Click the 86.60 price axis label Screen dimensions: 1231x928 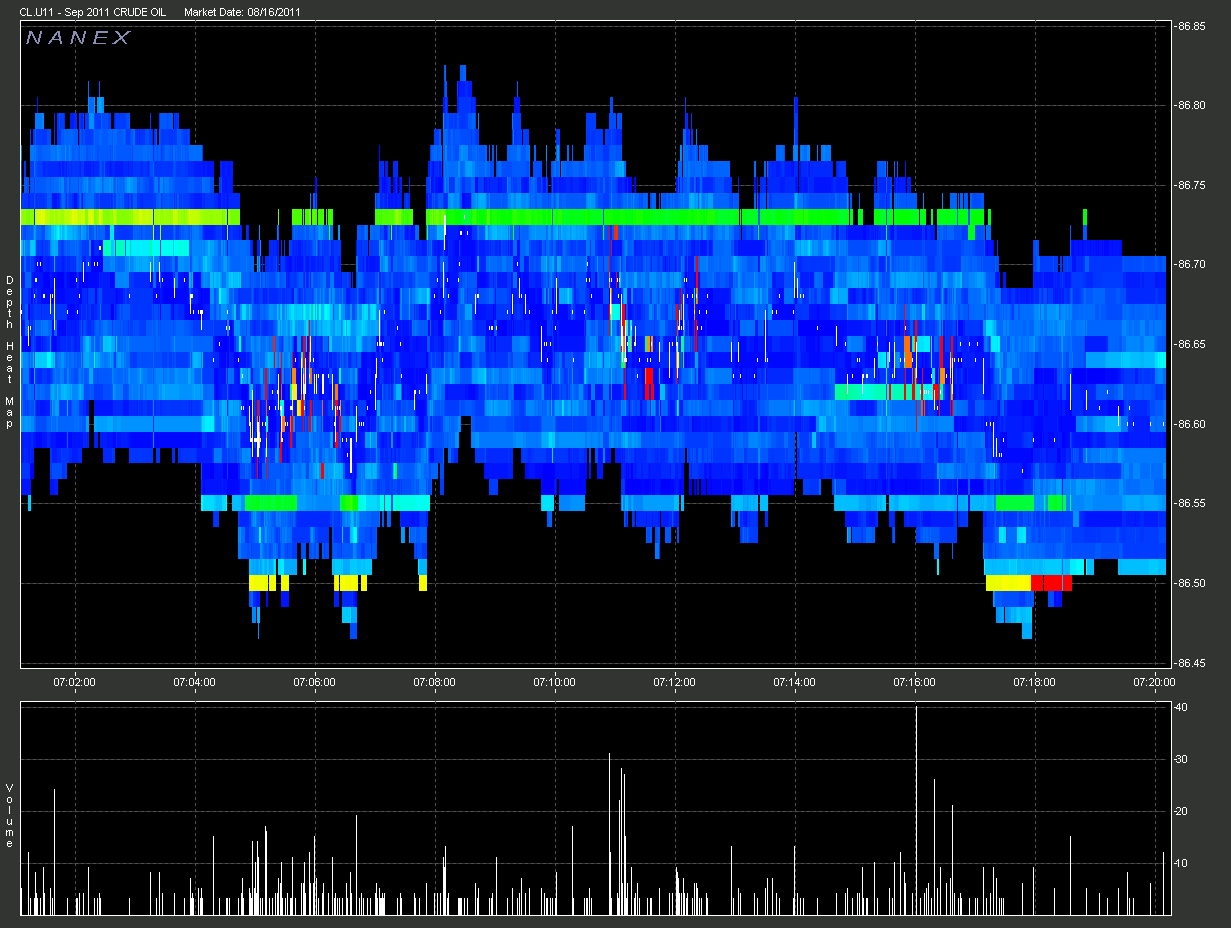(x=1191, y=424)
